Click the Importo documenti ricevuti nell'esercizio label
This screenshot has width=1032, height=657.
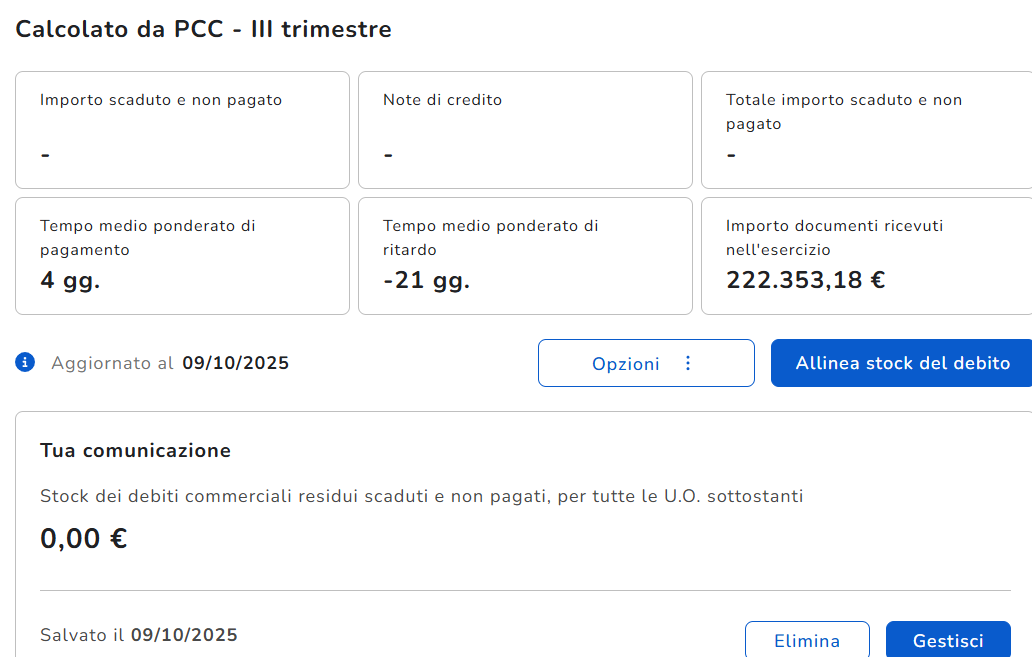[834, 237]
